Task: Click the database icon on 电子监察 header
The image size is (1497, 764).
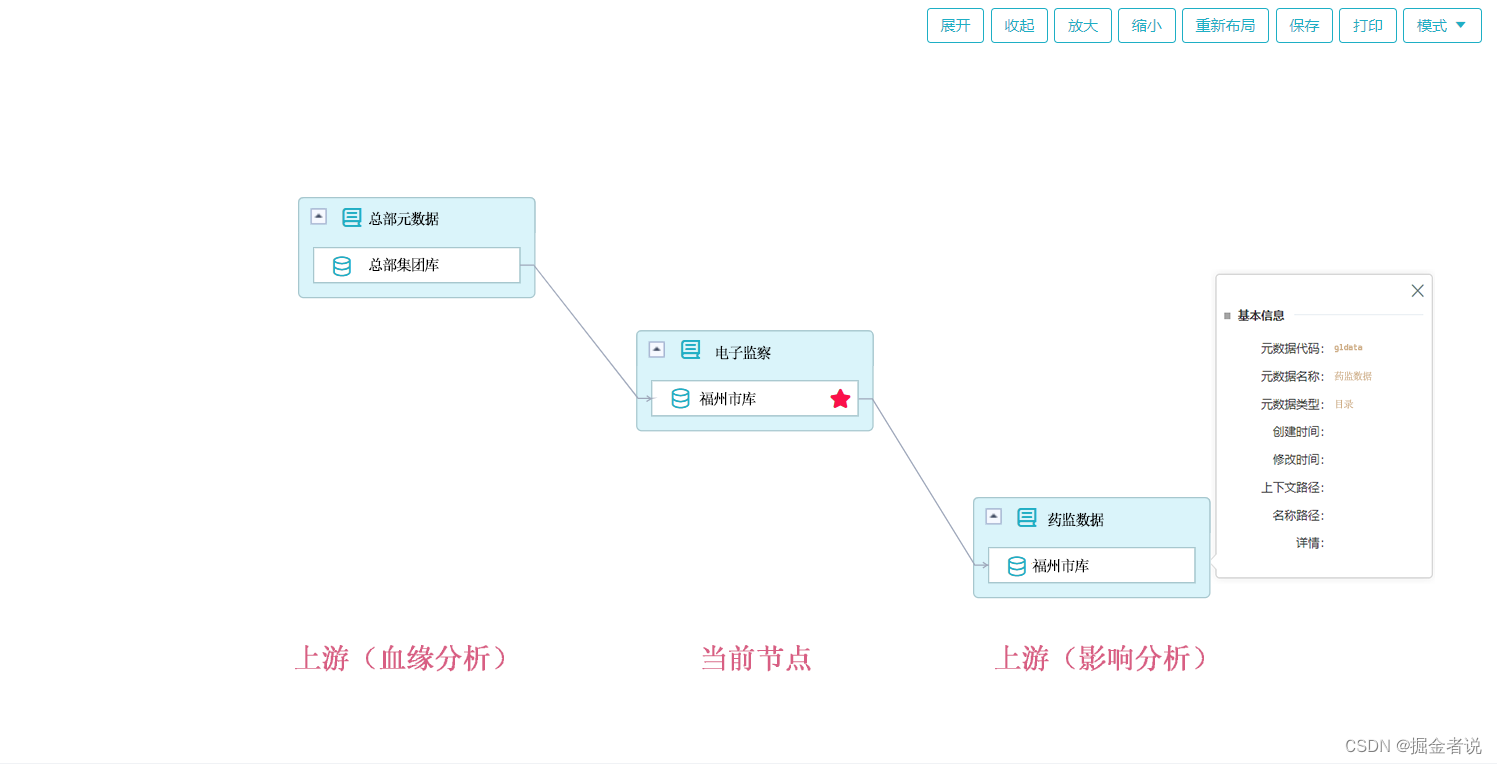Action: 690,350
